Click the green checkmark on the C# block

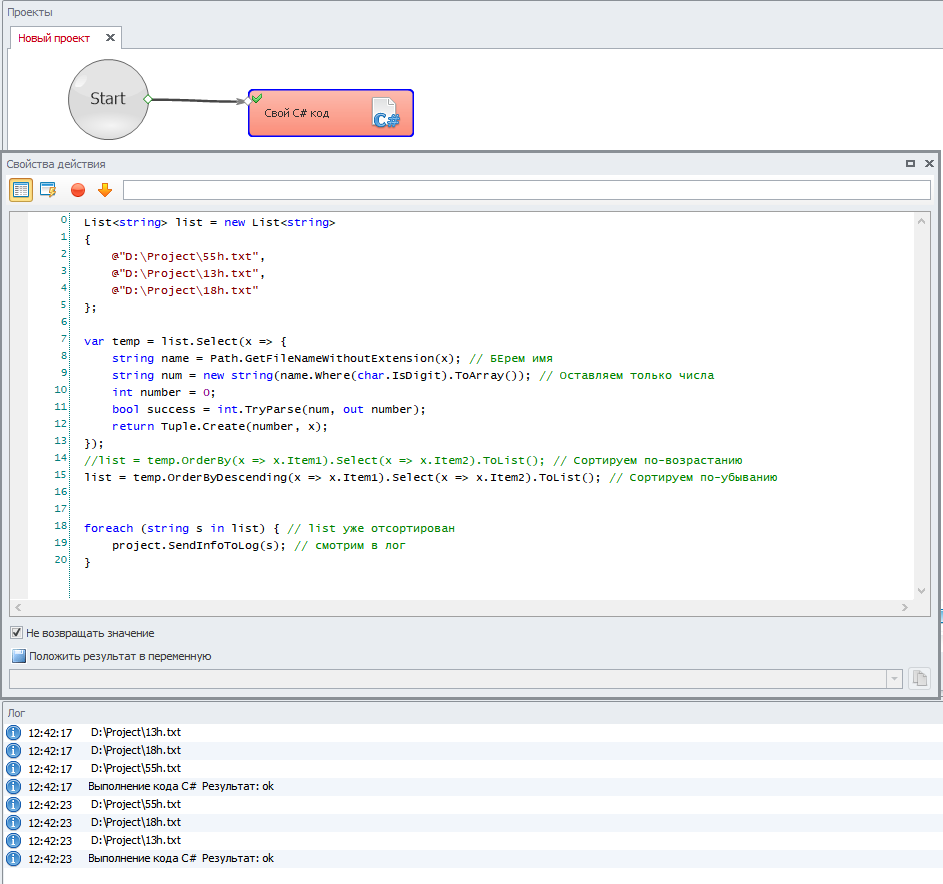click(x=256, y=97)
